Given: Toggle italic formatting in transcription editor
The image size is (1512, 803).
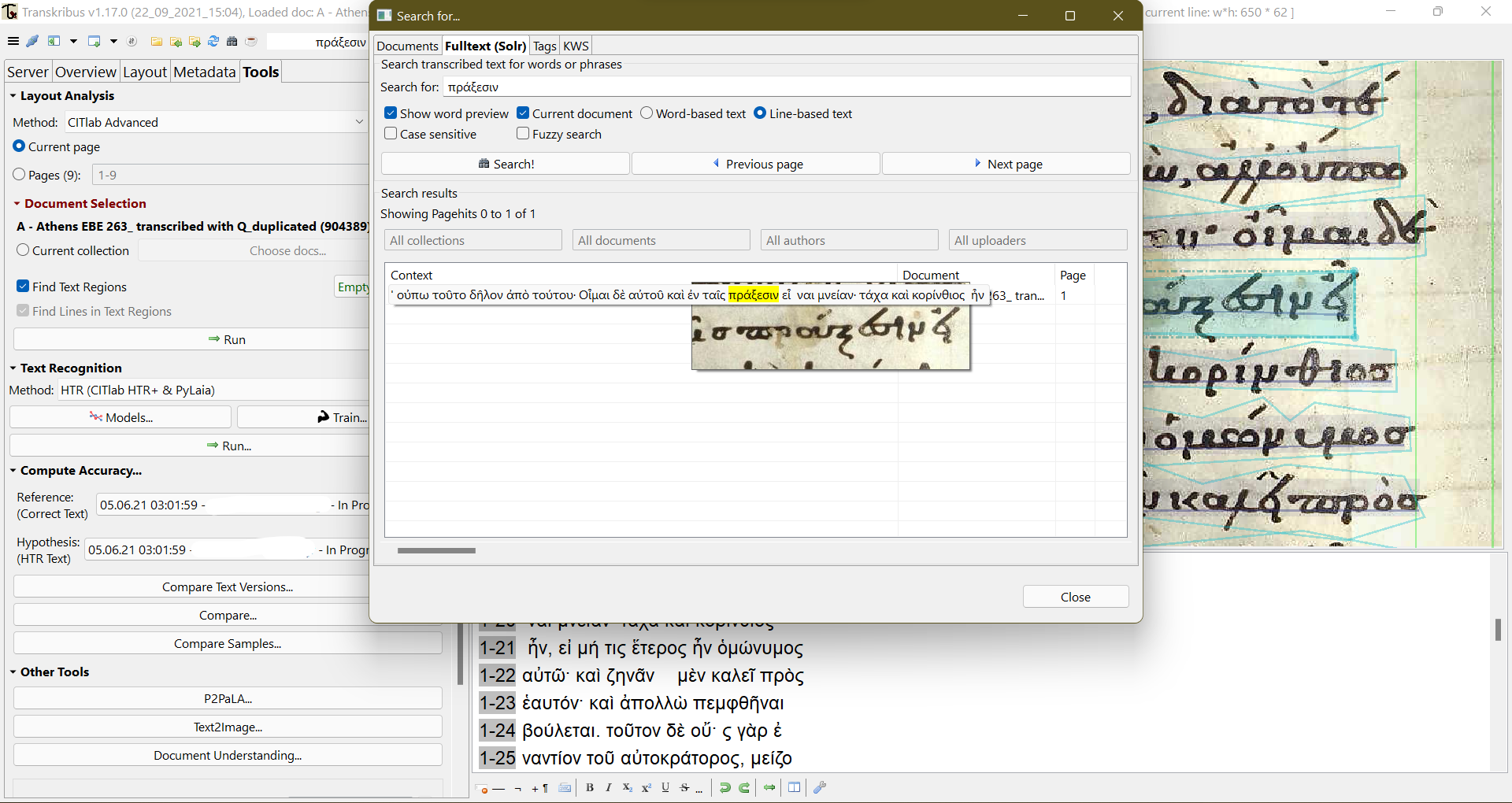Looking at the screenshot, I should 608,788.
